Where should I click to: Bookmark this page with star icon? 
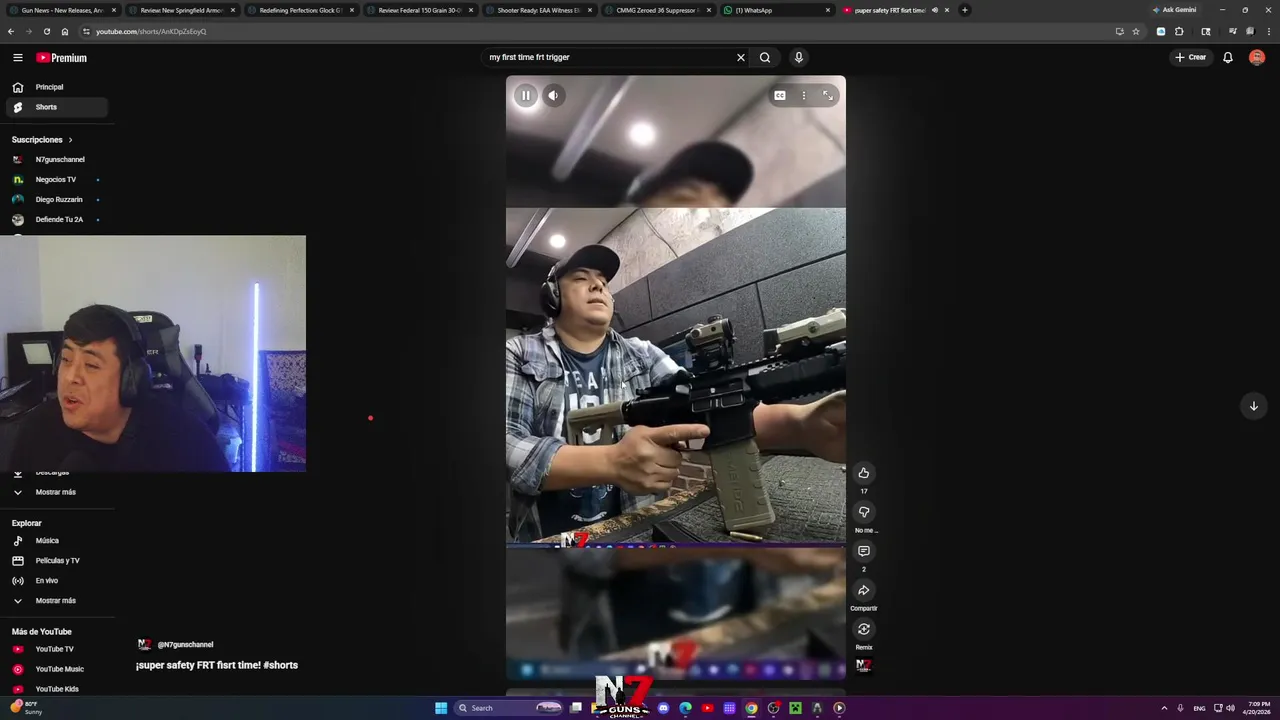pos(1136,31)
